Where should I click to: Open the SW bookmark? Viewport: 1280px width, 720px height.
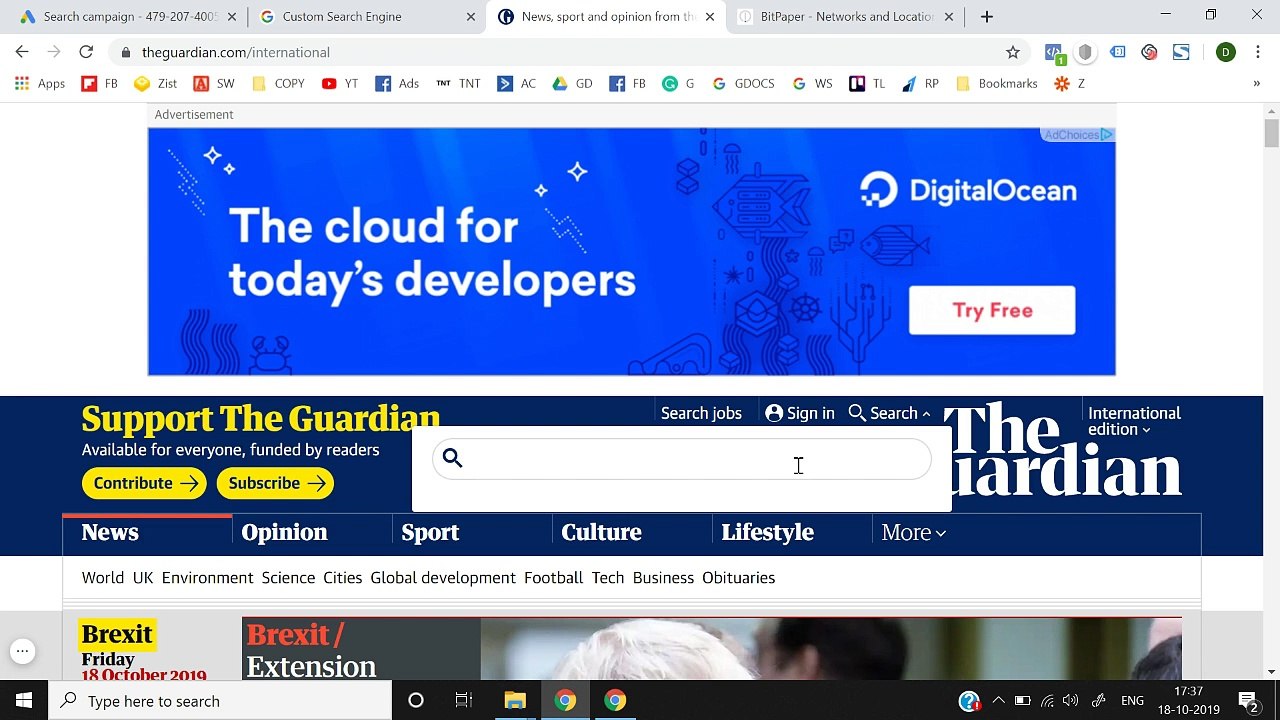point(214,84)
